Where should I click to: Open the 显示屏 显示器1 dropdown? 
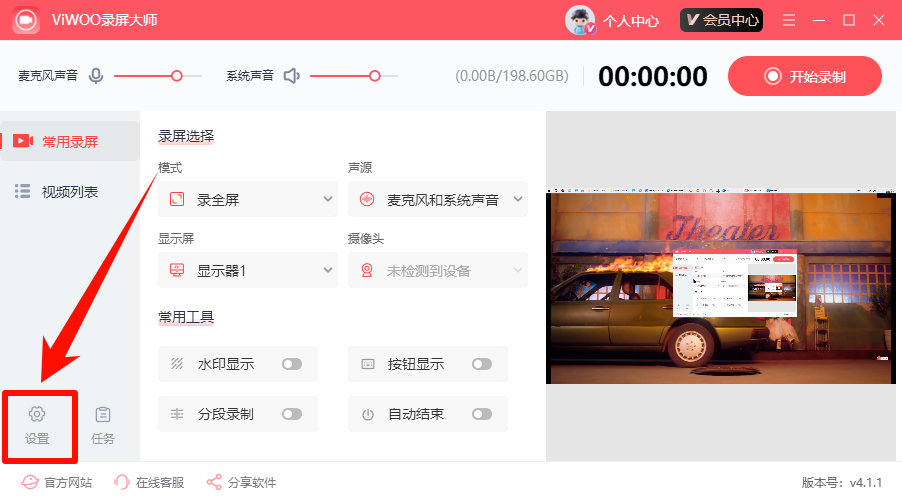pos(248,270)
